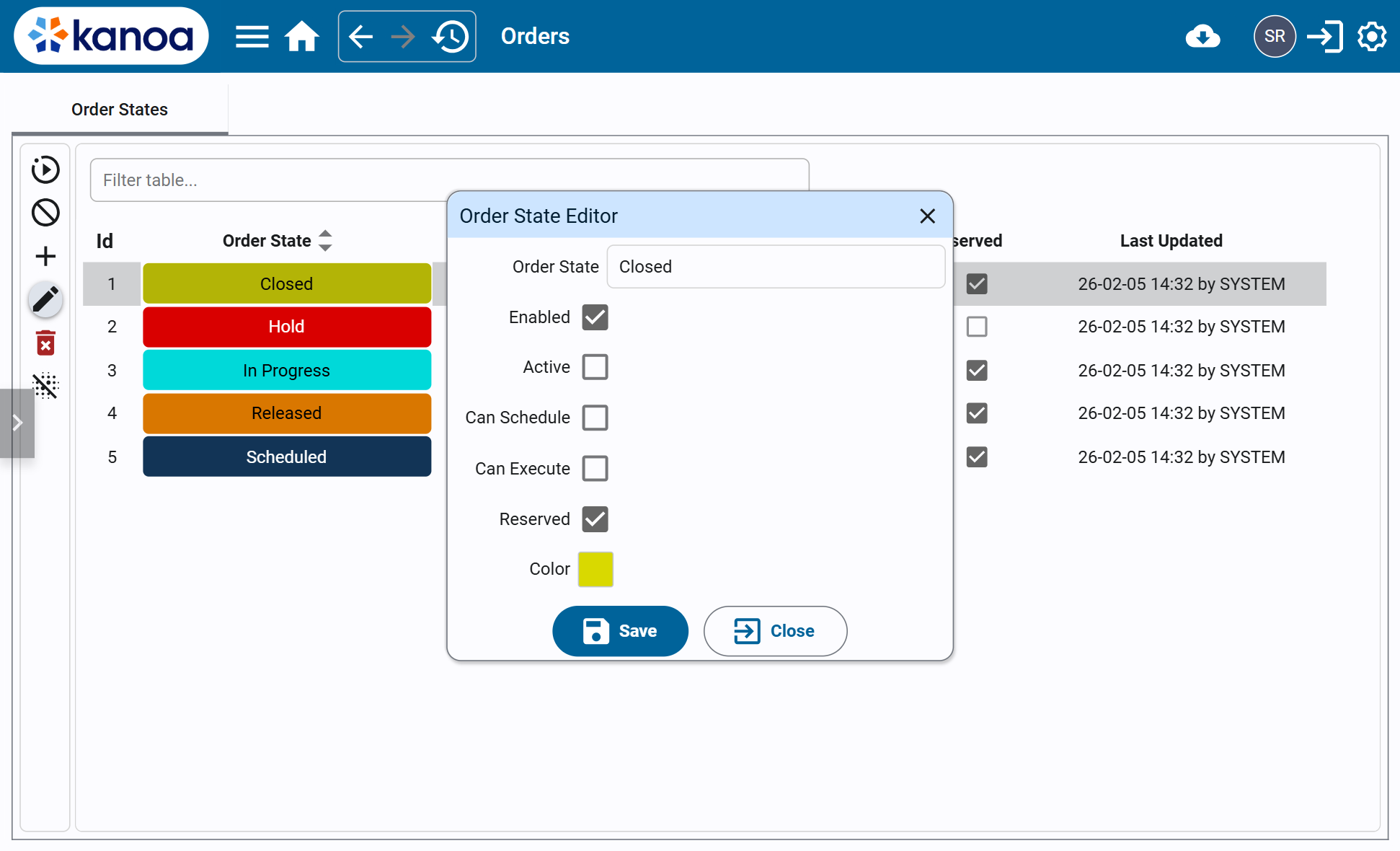Click the timer playback icon at sidebar top
The height and width of the screenshot is (851, 1400).
click(45, 169)
